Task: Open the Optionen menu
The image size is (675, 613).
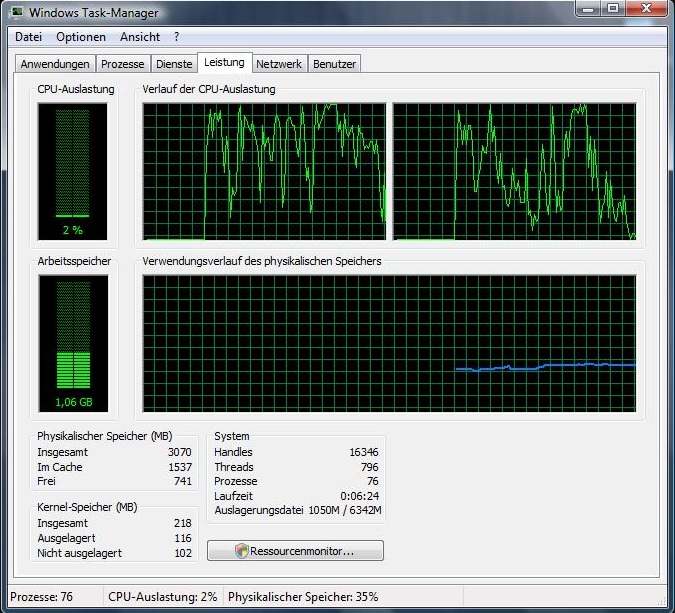Action: [81, 37]
